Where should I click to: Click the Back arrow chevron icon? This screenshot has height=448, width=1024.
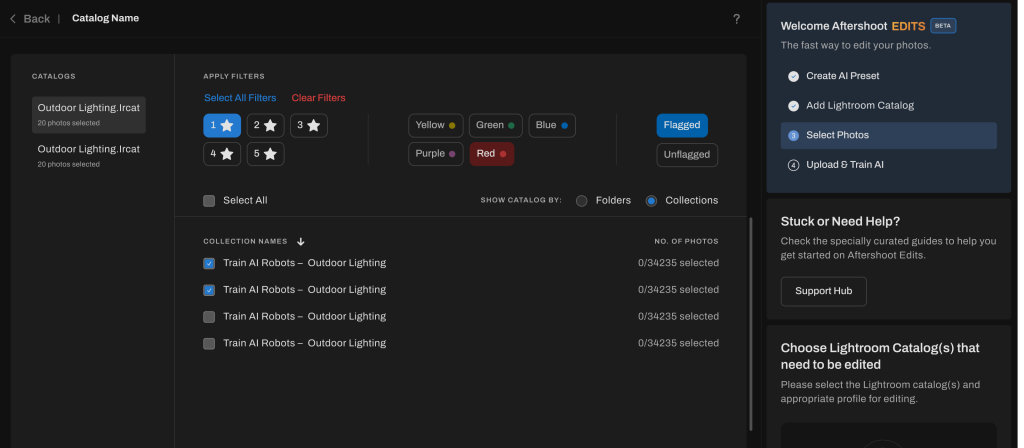point(13,19)
